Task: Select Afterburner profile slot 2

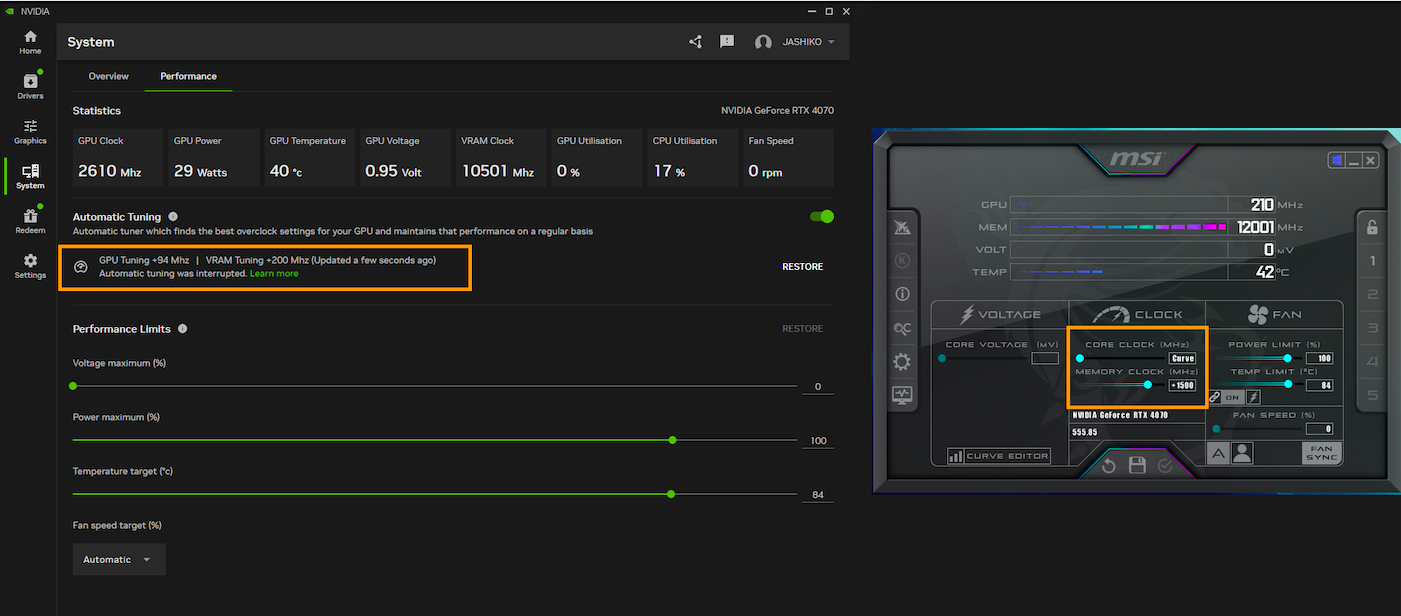Action: pos(1372,294)
